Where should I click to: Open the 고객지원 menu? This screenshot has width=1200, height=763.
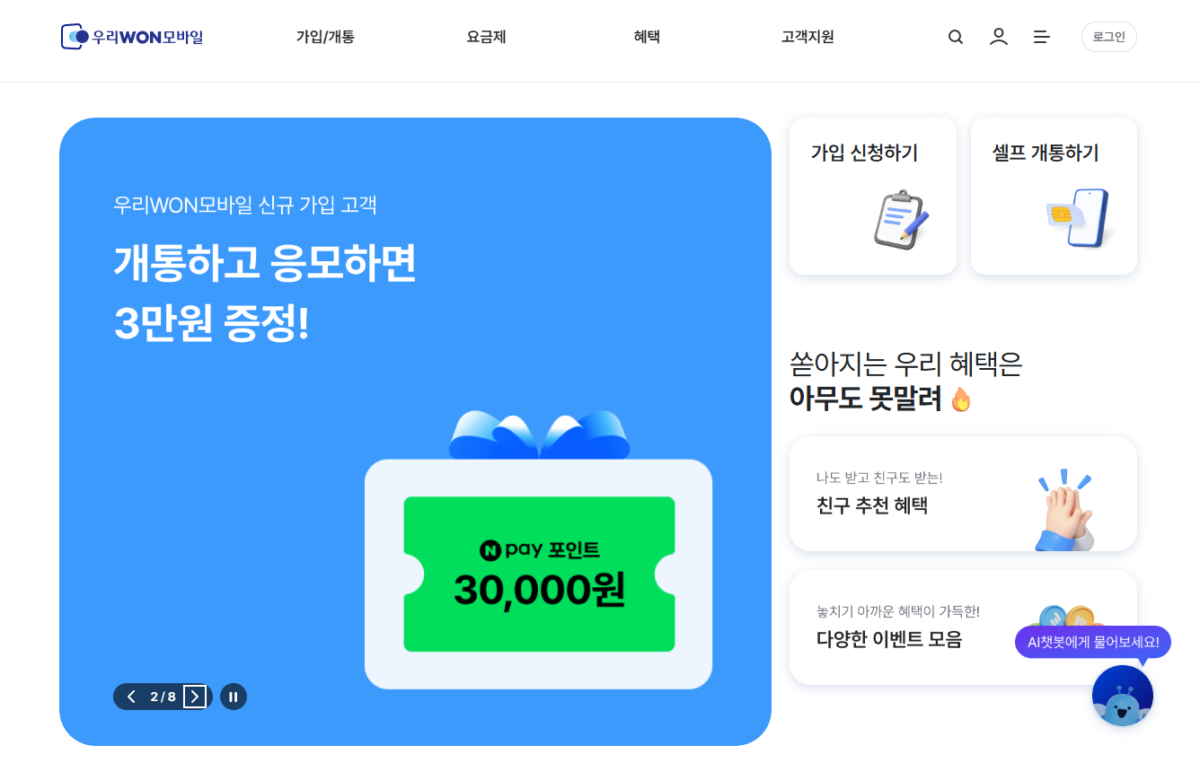(x=807, y=37)
